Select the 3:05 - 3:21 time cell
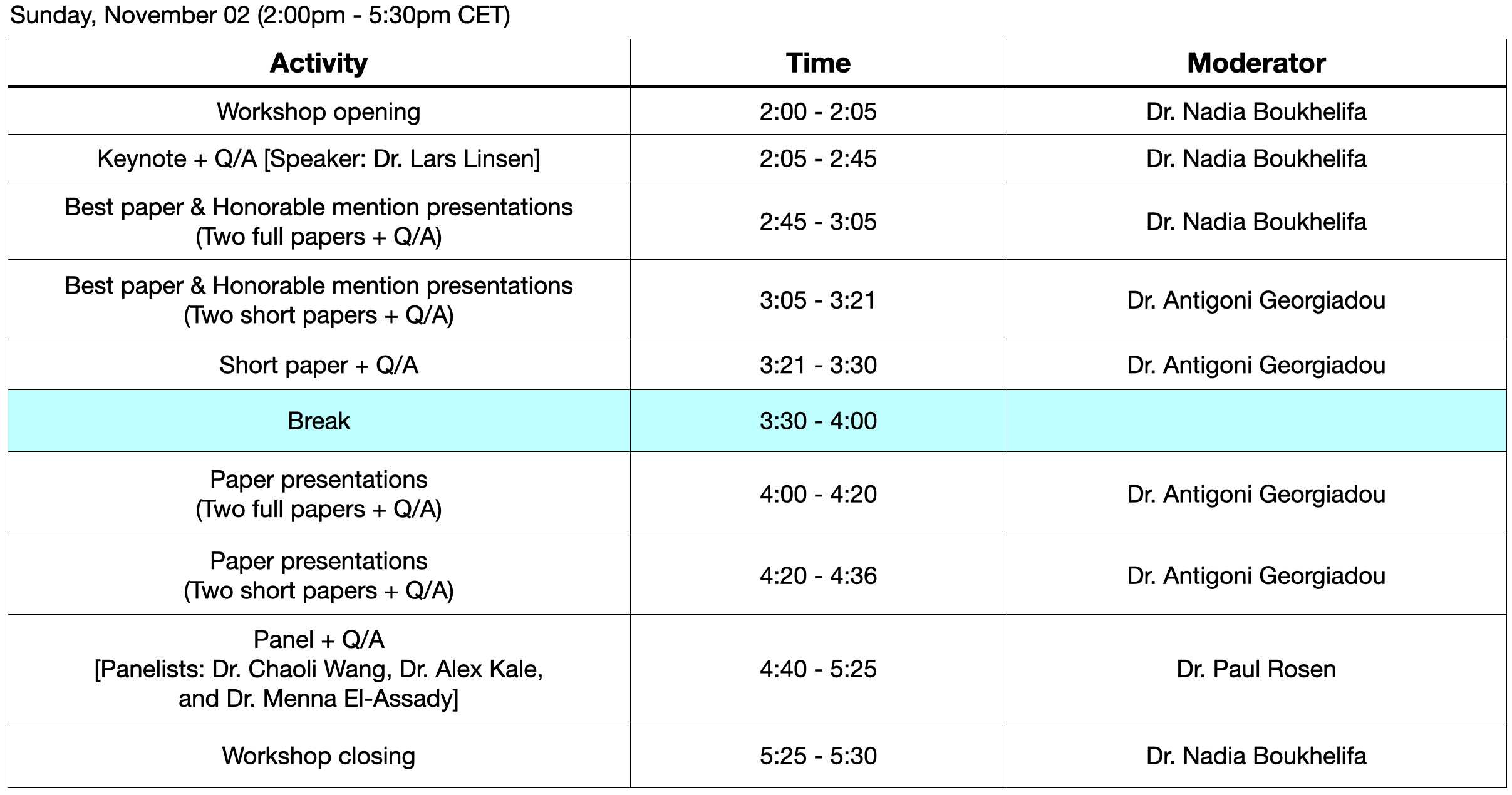 tap(818, 300)
